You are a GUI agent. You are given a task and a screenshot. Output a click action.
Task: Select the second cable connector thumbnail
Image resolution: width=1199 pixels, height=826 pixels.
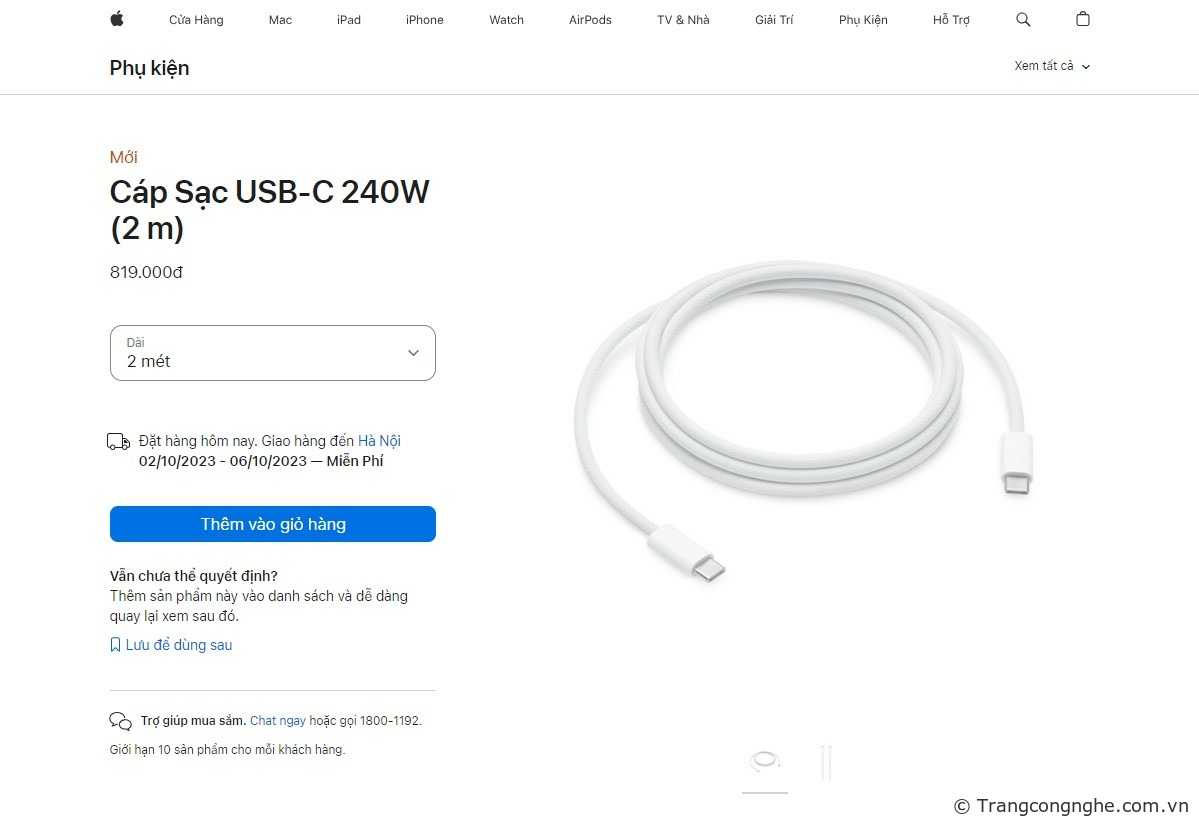(x=825, y=762)
